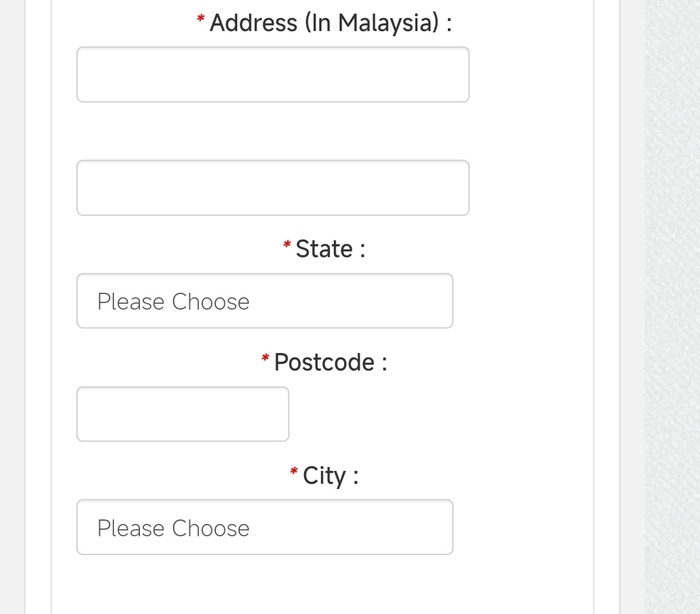
Task: Click the required asterisk next to State
Action: 287,245
